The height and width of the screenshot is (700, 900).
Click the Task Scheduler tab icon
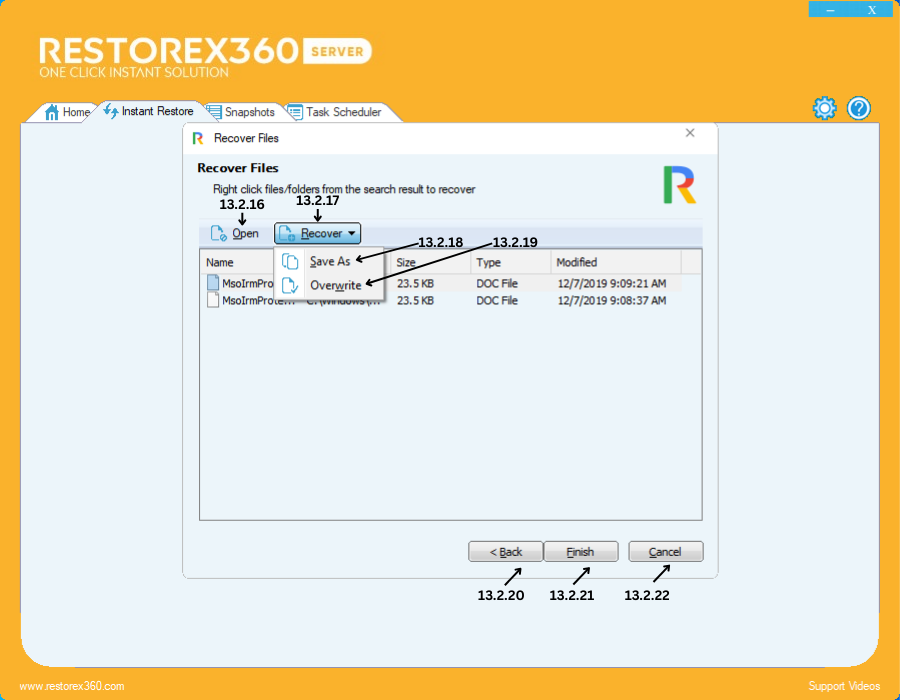click(295, 112)
